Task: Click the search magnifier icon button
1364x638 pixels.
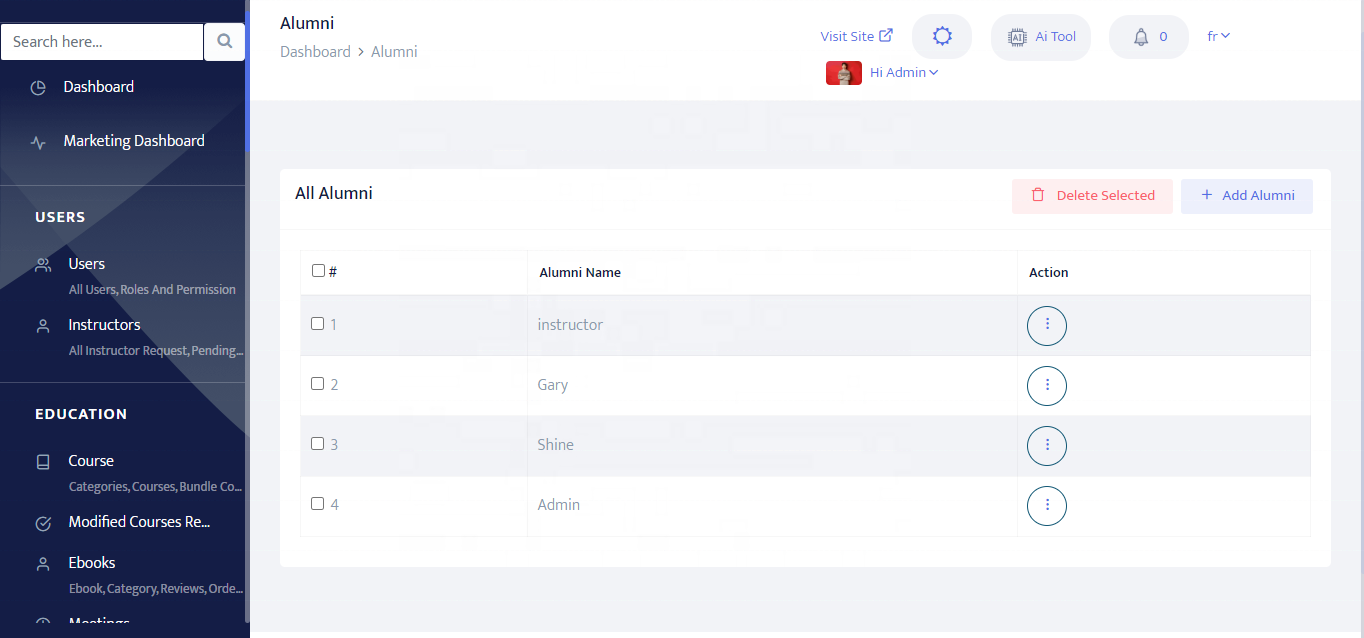Action: tap(225, 41)
